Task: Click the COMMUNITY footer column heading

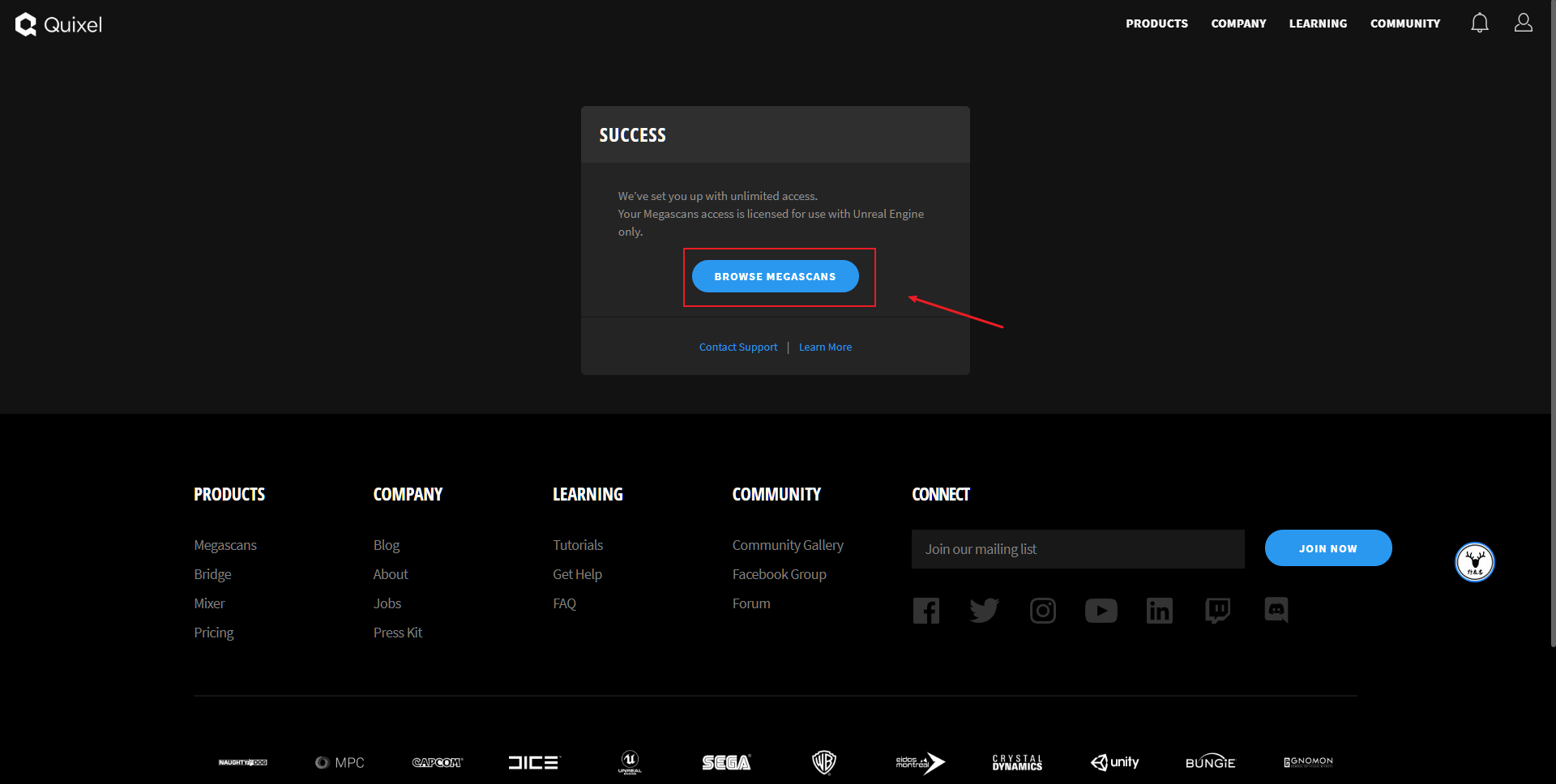Action: click(776, 494)
